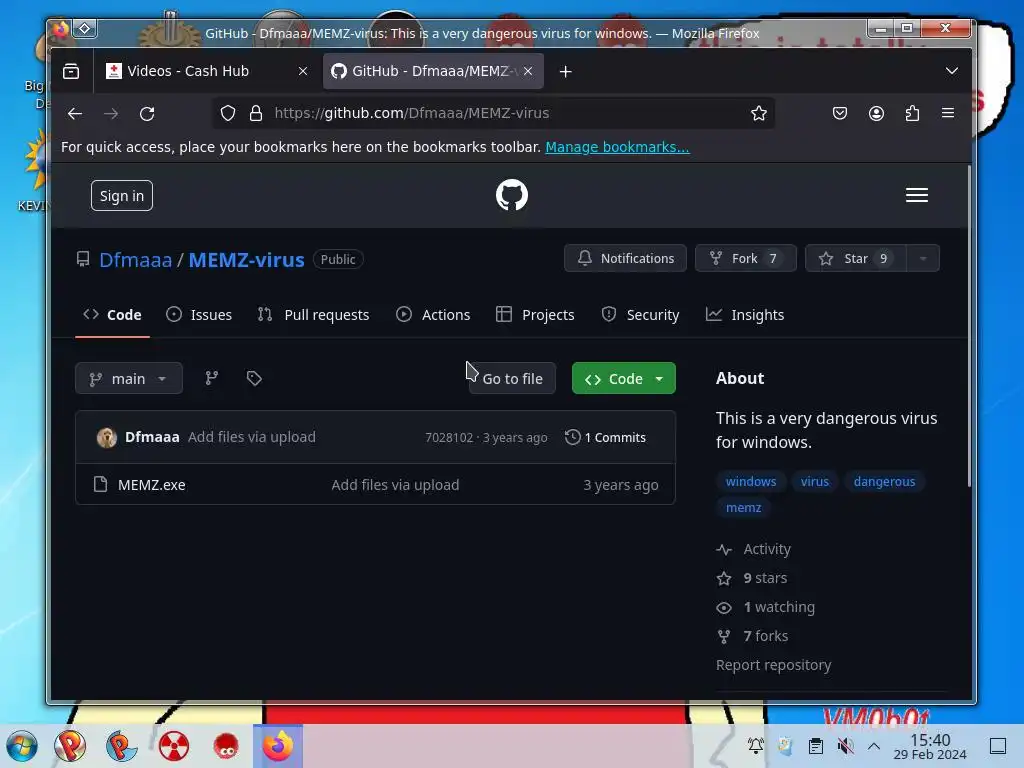The image size is (1024, 768).
Task: Click the GitHub Octocat logo
Action: 511,195
